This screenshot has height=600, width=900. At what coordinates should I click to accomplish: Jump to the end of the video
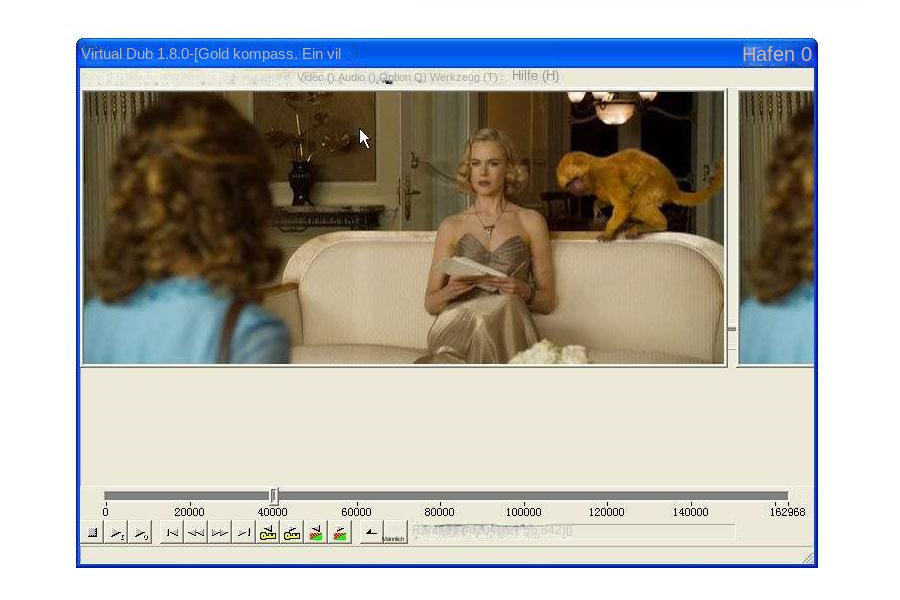244,533
